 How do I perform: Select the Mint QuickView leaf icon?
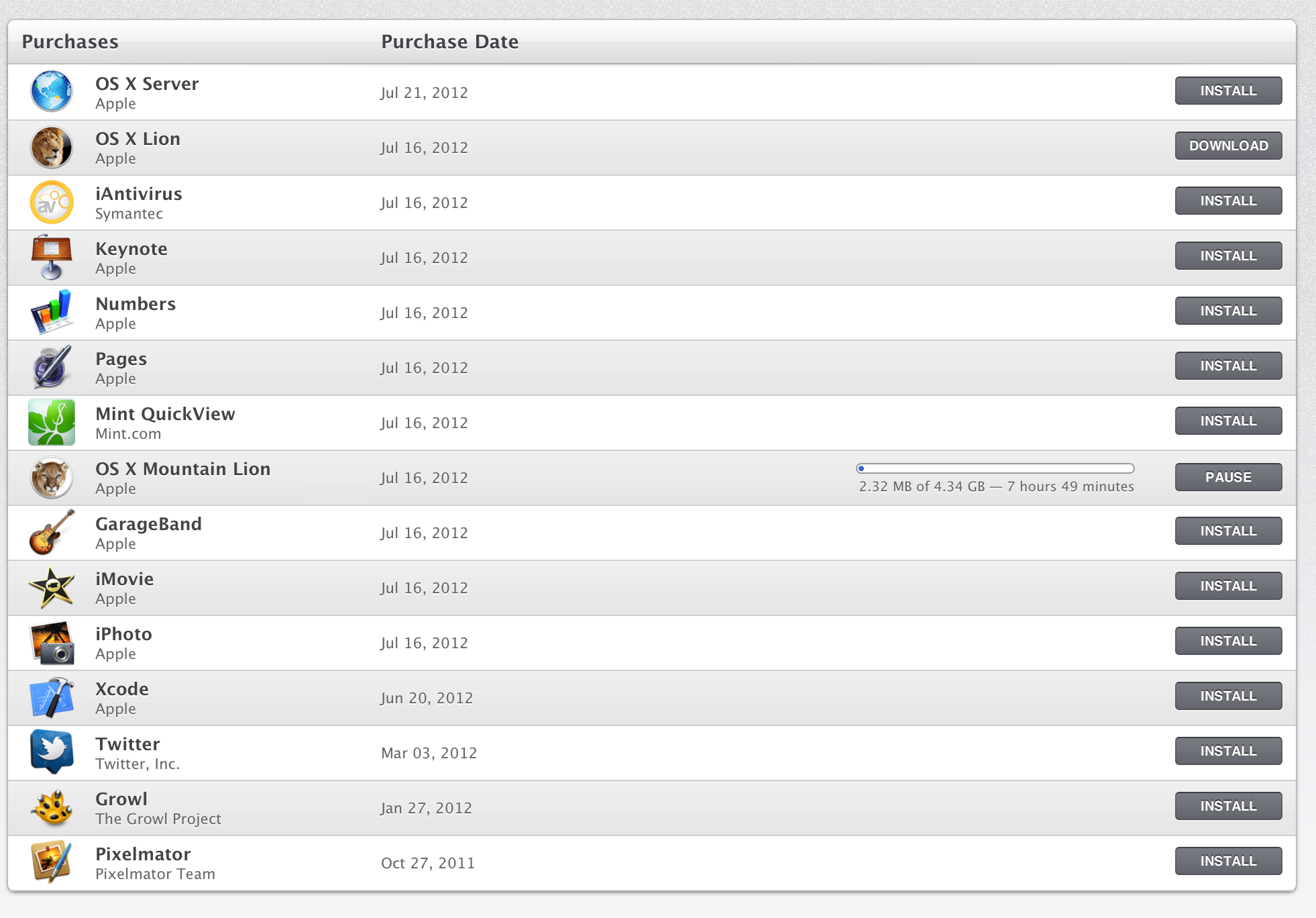[52, 422]
